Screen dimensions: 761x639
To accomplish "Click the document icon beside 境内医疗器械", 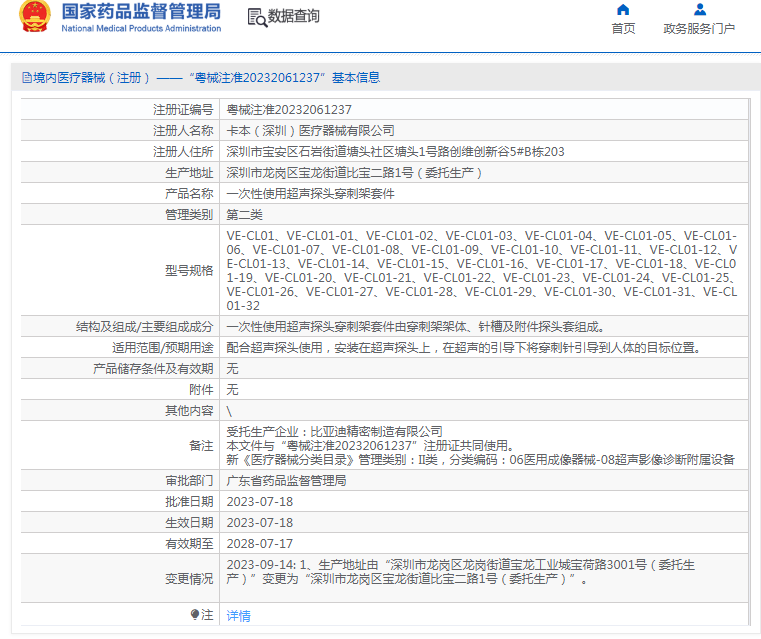I will click(27, 78).
